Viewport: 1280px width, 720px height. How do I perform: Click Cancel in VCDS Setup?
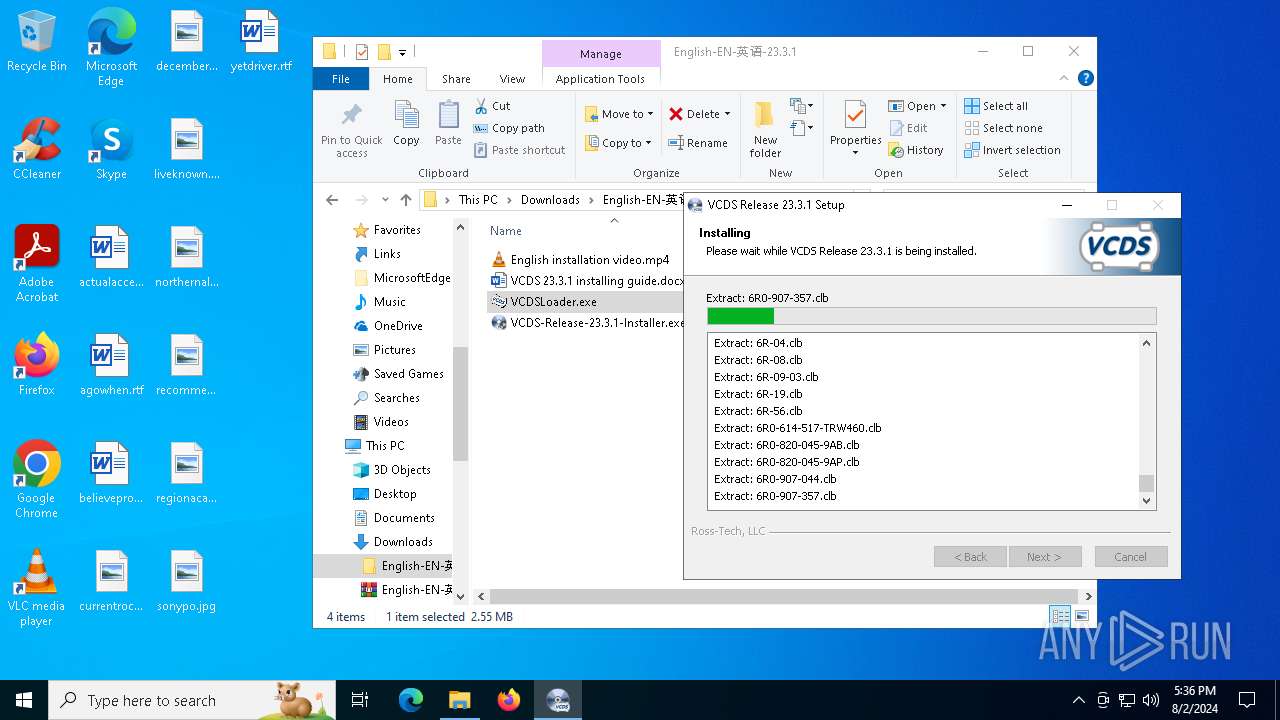pyautogui.click(x=1130, y=557)
